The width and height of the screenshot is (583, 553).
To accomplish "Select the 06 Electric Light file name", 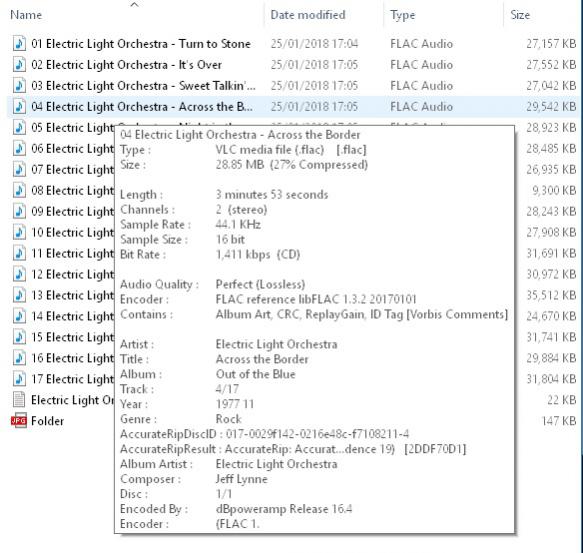I will coord(73,149).
